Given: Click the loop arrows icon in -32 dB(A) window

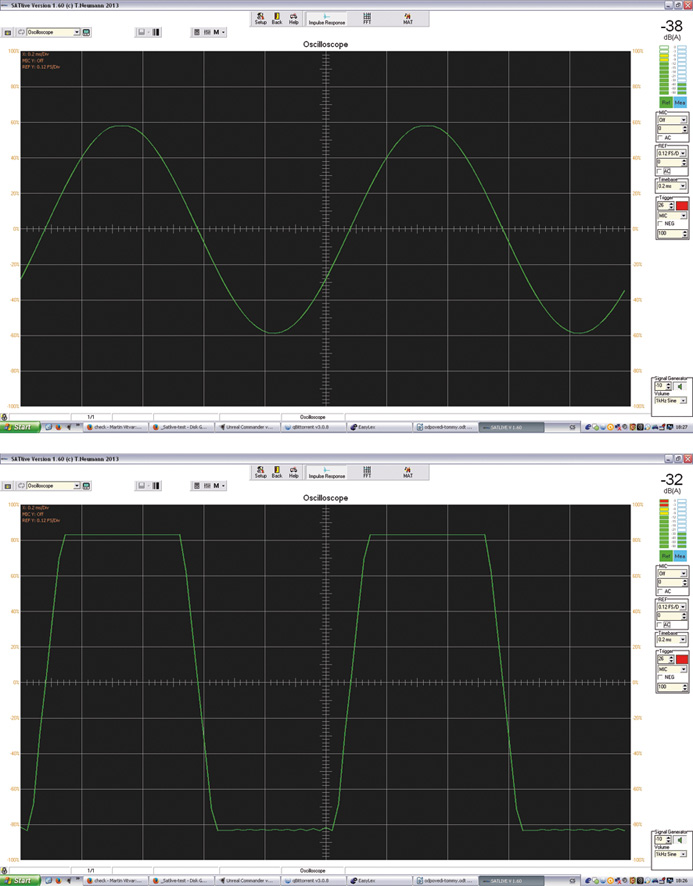Looking at the screenshot, I should click(x=20, y=487).
